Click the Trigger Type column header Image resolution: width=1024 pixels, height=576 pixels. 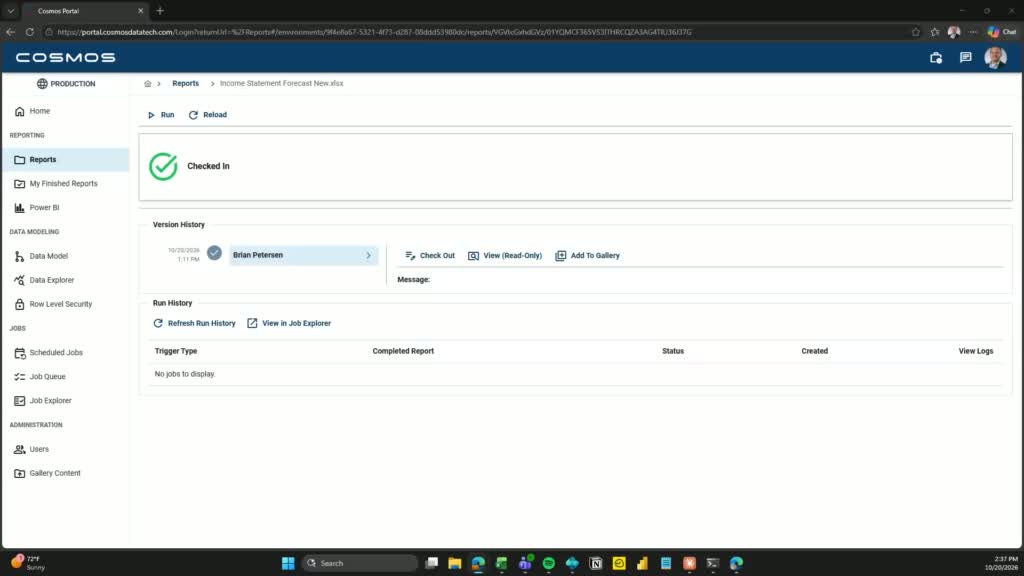pyautogui.click(x=176, y=351)
